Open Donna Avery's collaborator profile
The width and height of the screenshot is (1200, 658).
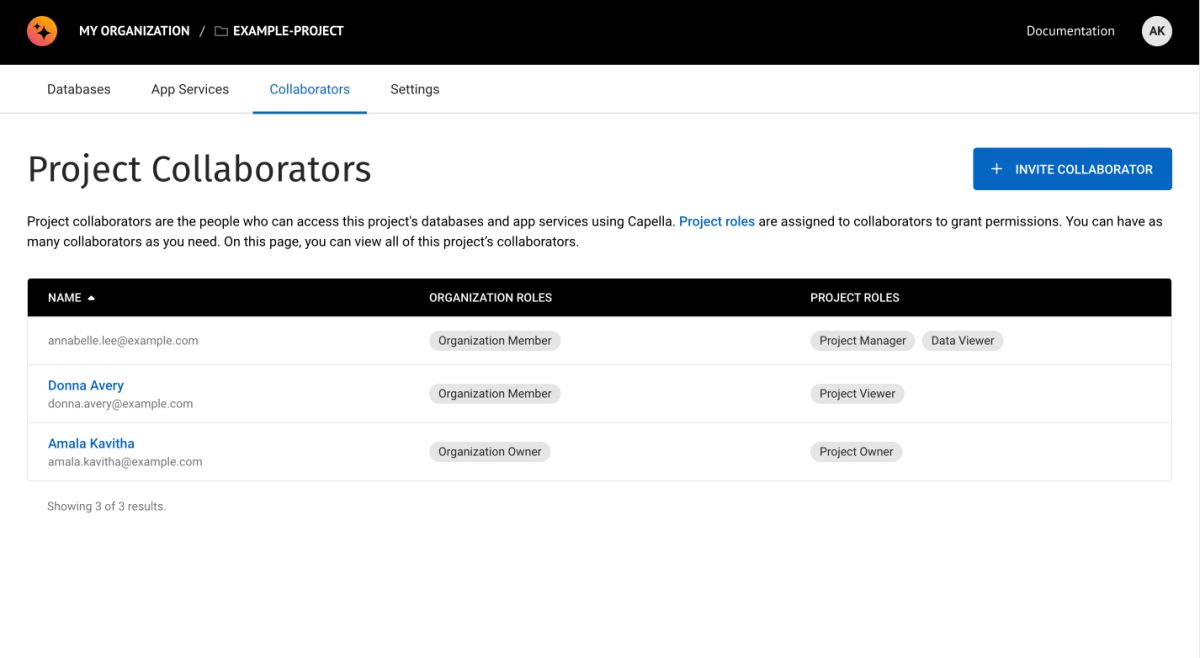86,385
